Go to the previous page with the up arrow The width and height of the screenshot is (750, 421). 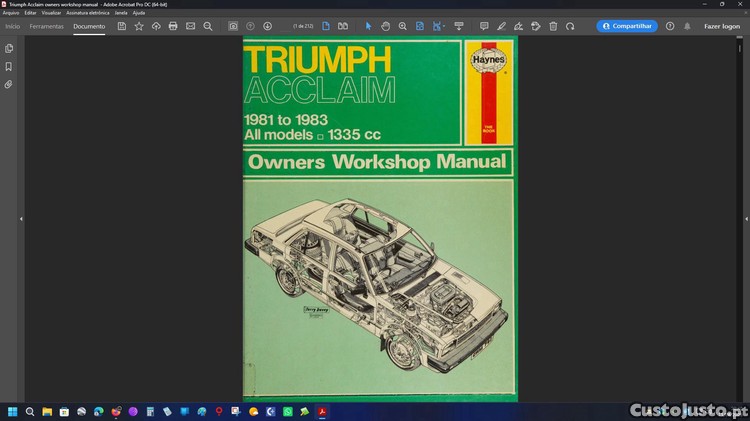250,26
